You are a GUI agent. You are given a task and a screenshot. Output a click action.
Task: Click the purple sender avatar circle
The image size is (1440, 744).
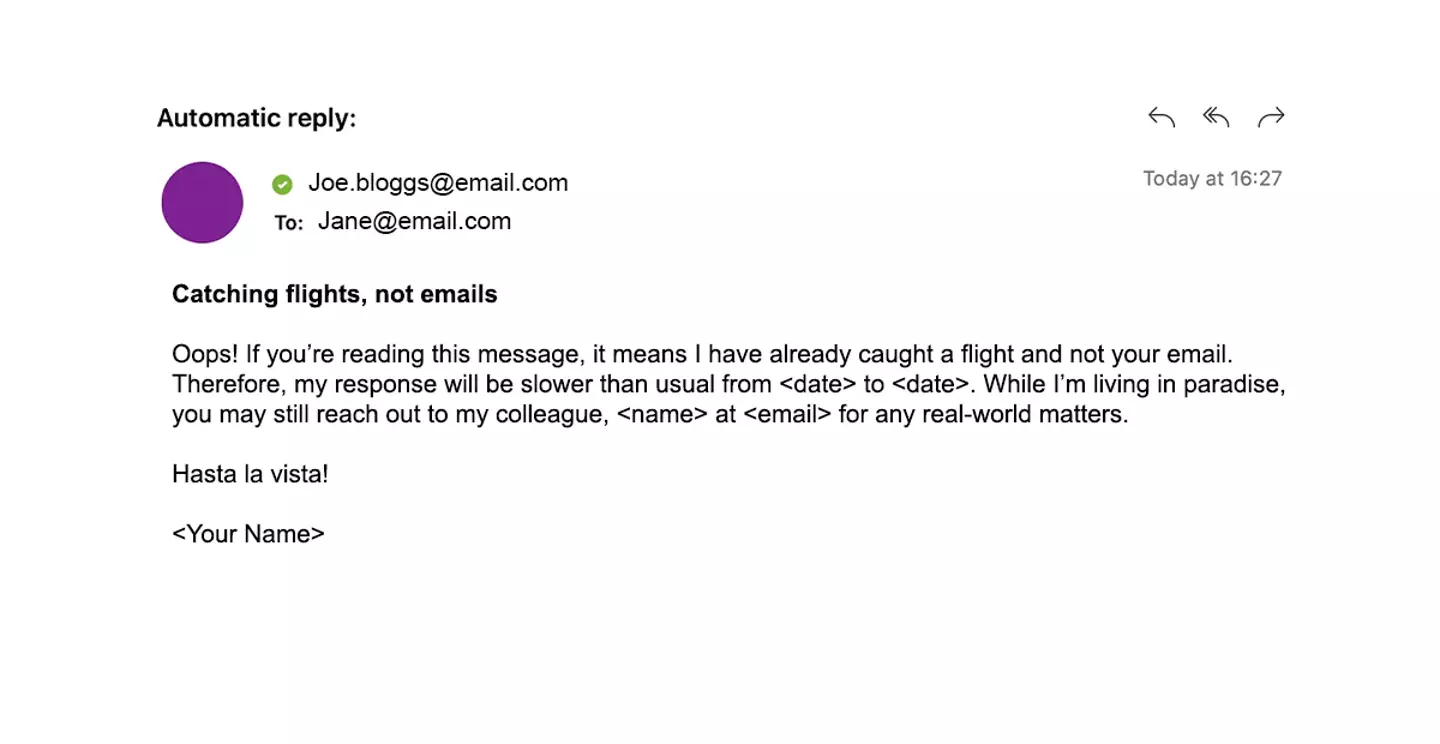pos(202,202)
